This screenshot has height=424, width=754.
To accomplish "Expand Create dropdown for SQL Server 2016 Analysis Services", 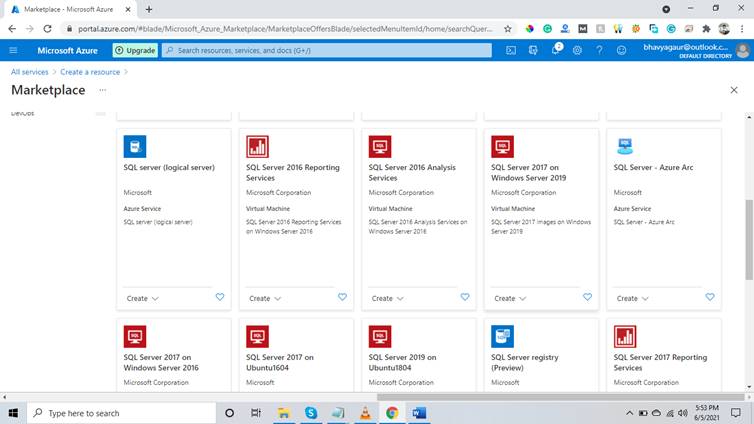I will click(x=388, y=299).
